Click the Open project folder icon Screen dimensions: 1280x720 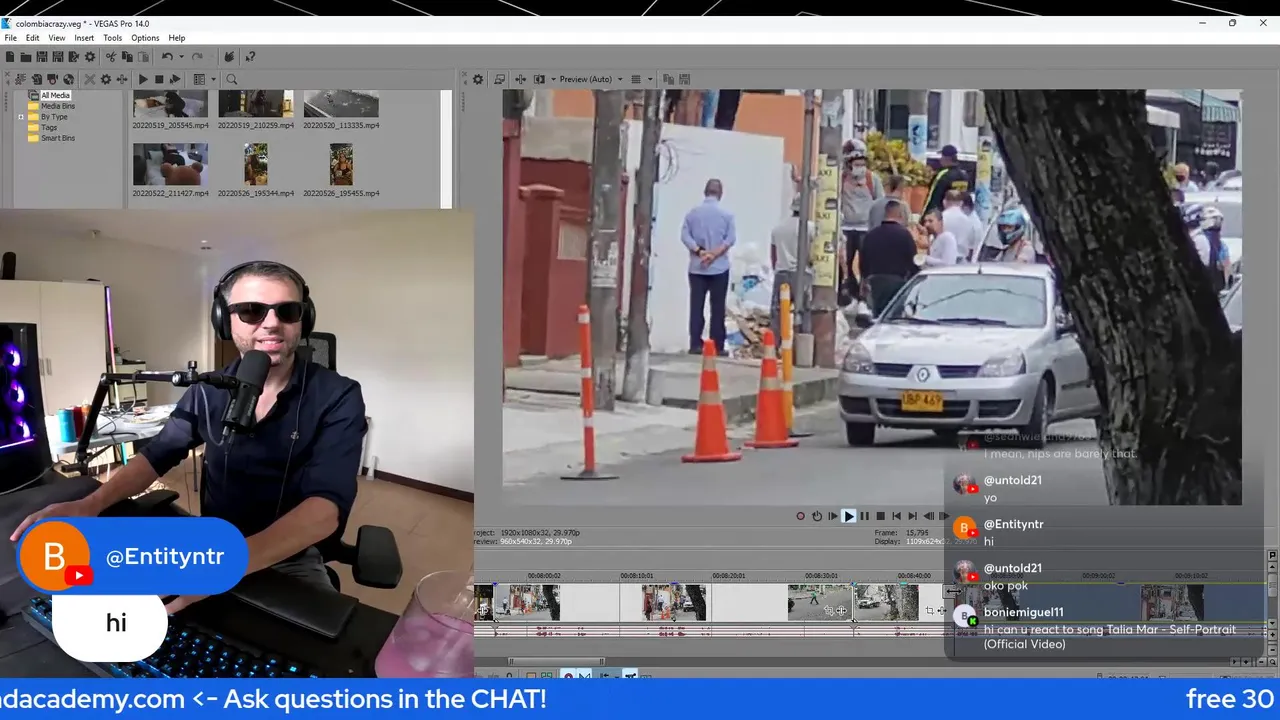coord(26,57)
